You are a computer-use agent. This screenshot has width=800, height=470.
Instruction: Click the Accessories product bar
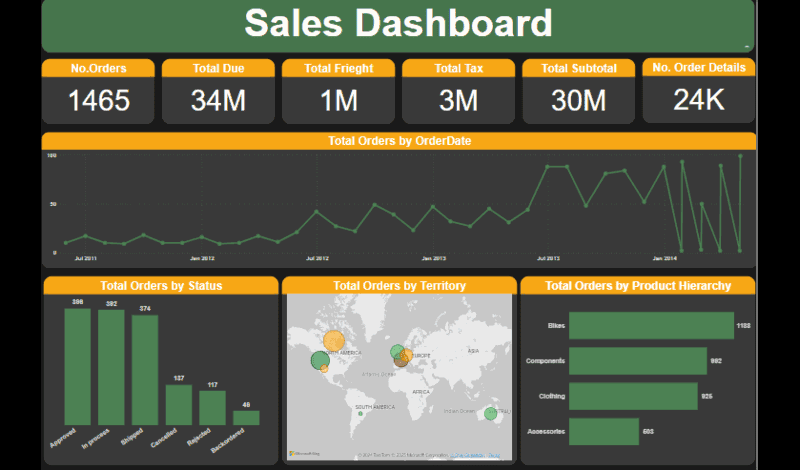604,432
